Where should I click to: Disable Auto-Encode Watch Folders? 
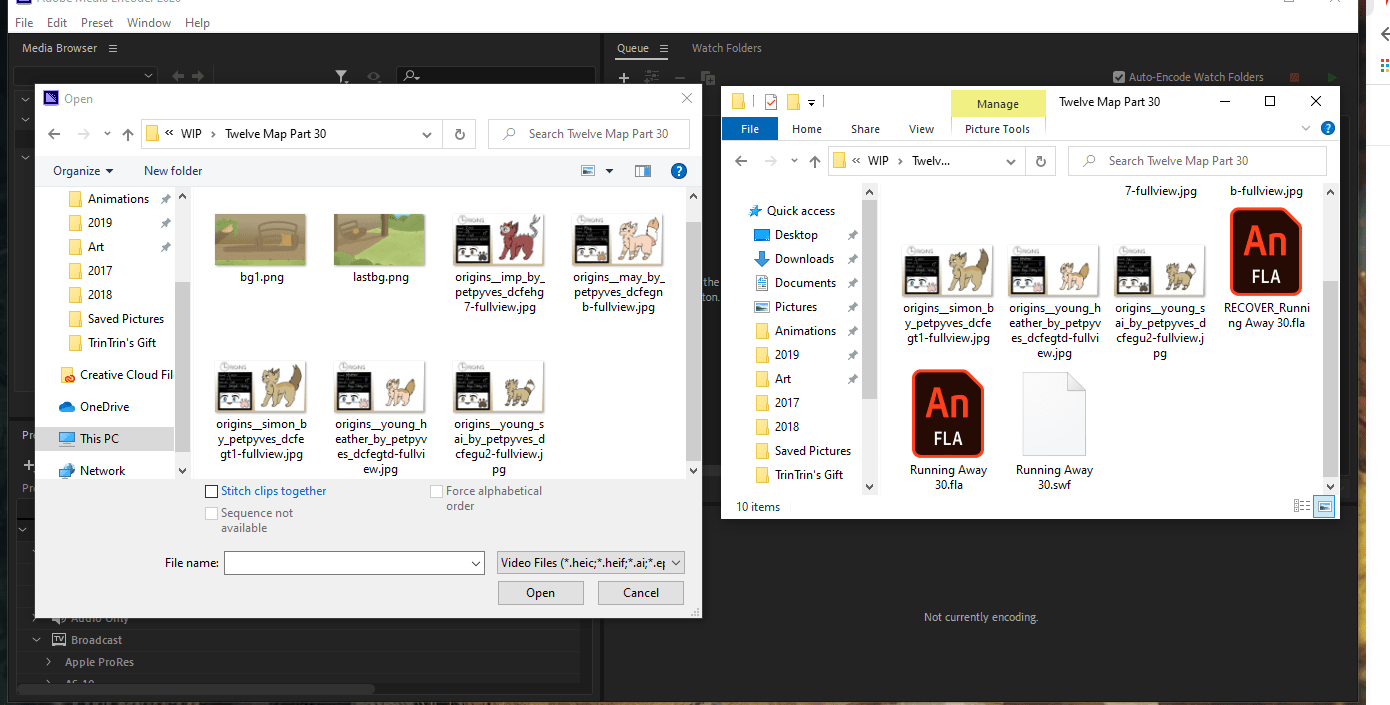(1118, 77)
